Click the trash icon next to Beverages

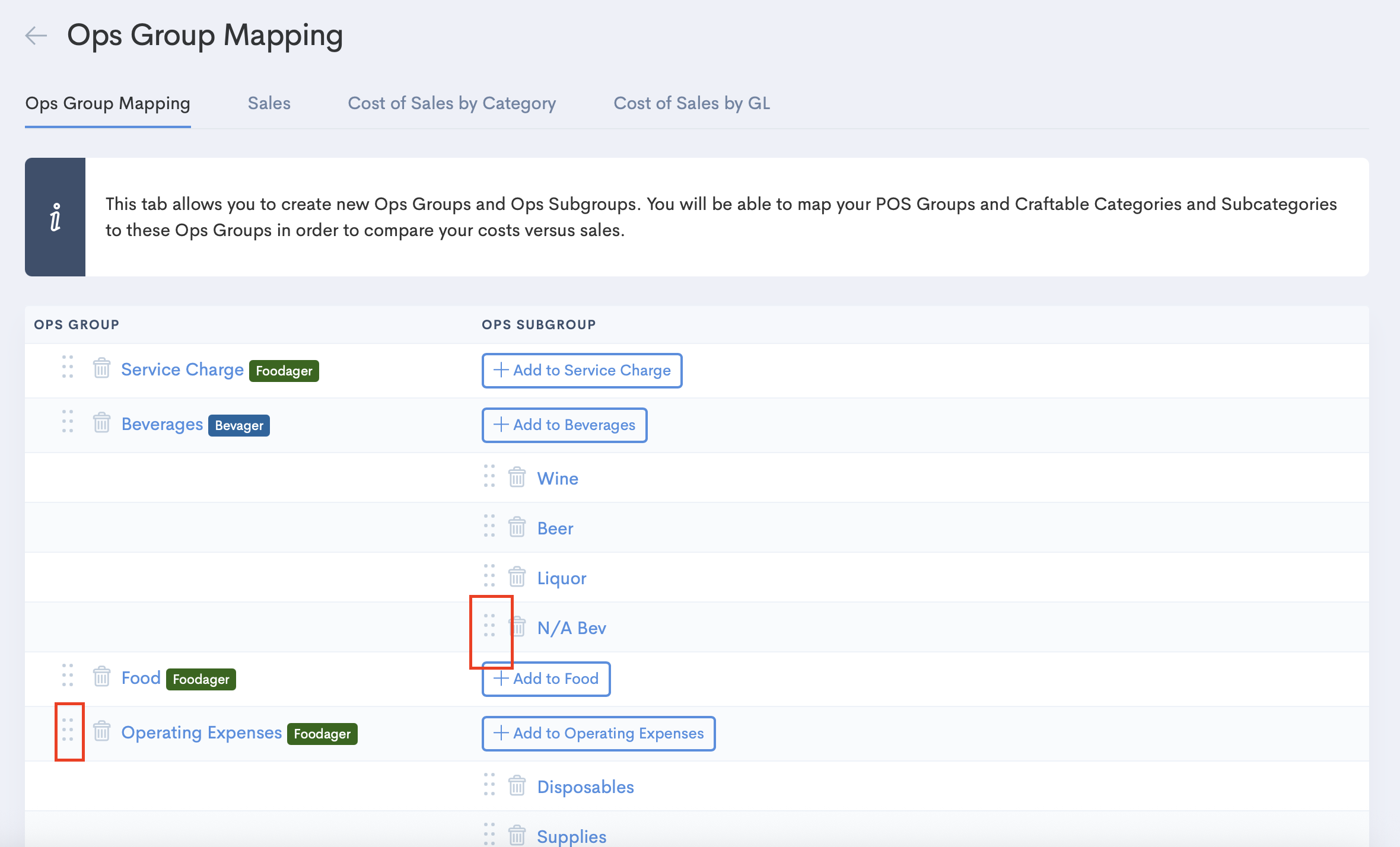(x=101, y=423)
